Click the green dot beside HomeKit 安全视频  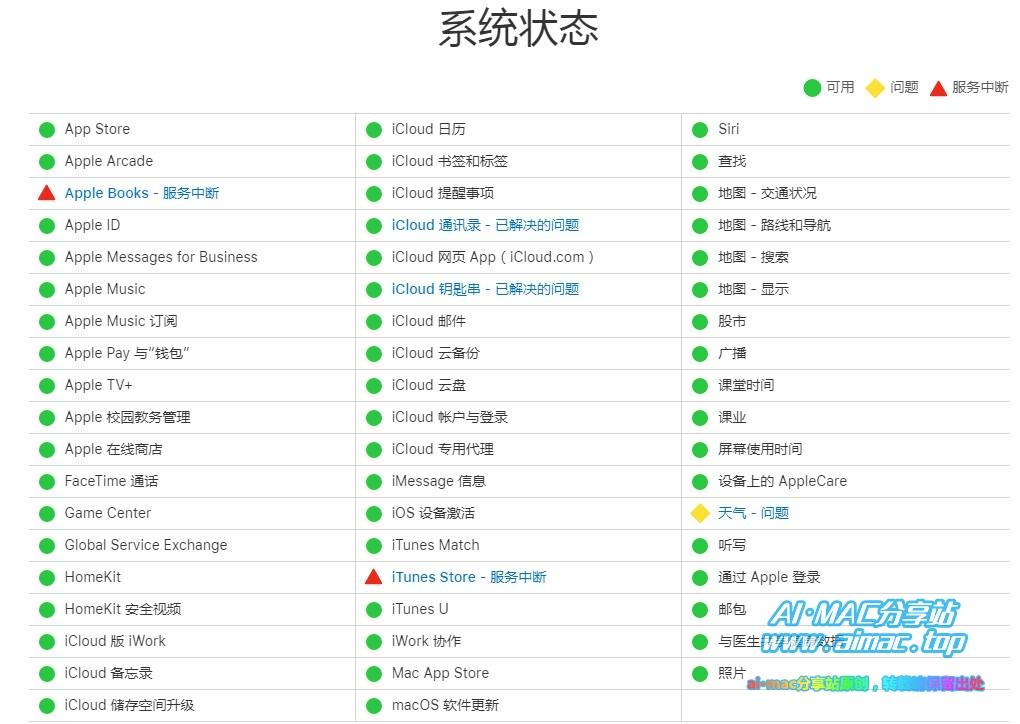(x=47, y=610)
